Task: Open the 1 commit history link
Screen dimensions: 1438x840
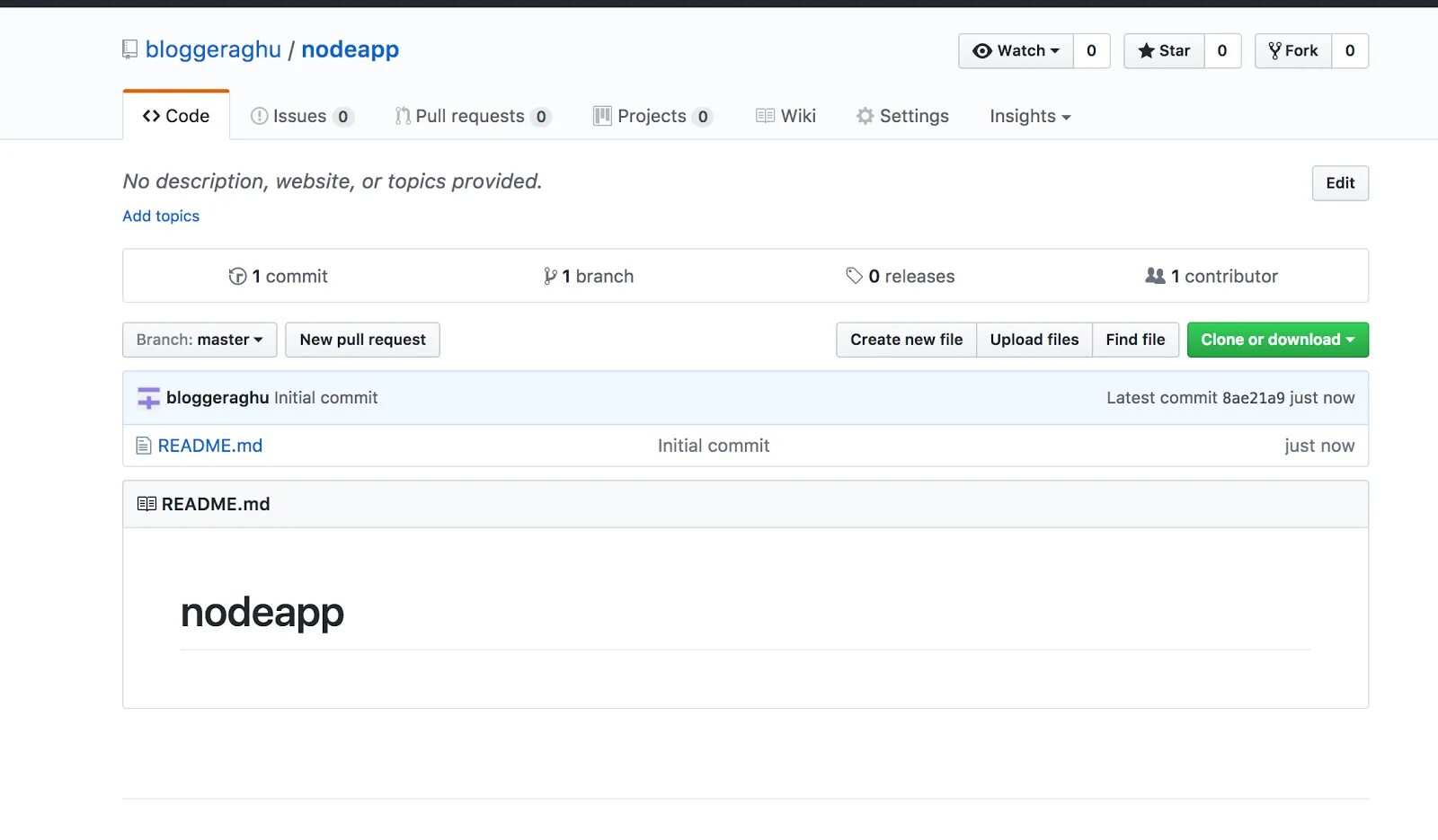Action: (x=279, y=276)
